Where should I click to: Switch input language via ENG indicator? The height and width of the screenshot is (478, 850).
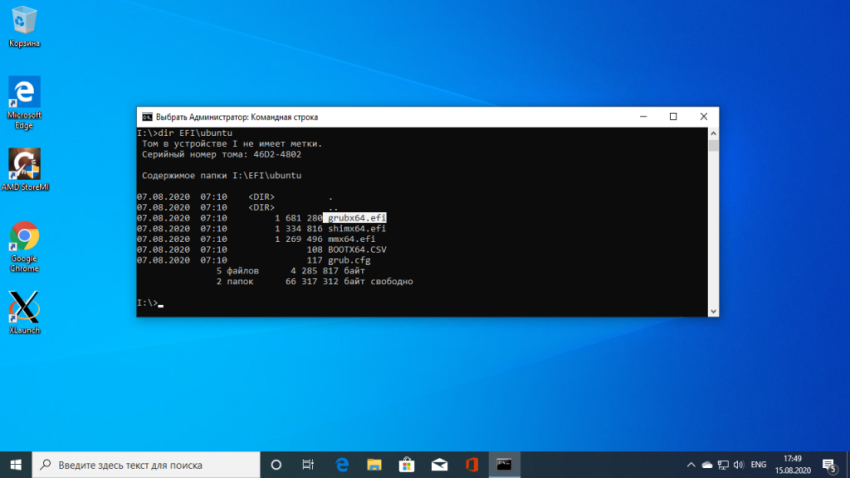pos(758,465)
